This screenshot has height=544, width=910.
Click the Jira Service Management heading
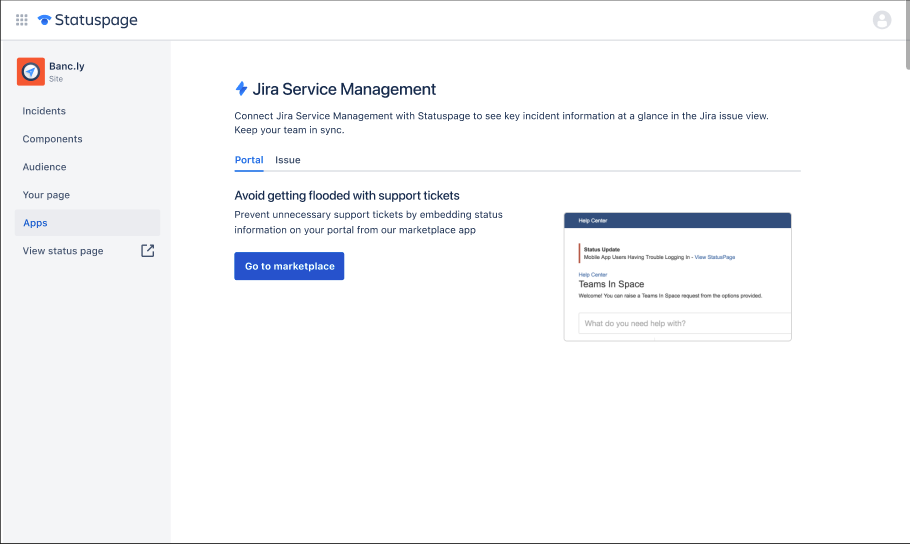[x=344, y=89]
